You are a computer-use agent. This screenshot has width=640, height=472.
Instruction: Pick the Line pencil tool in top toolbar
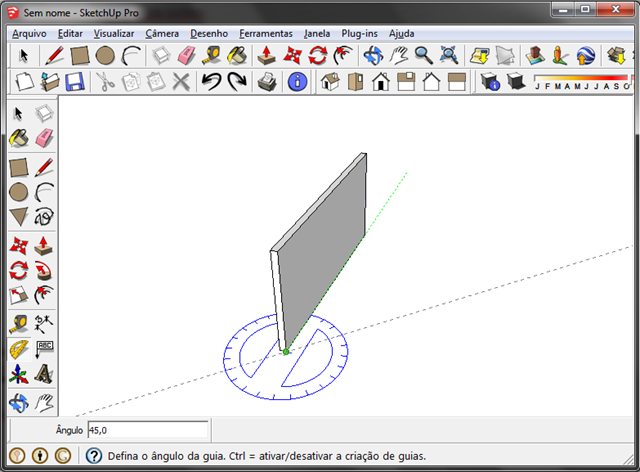click(54, 56)
